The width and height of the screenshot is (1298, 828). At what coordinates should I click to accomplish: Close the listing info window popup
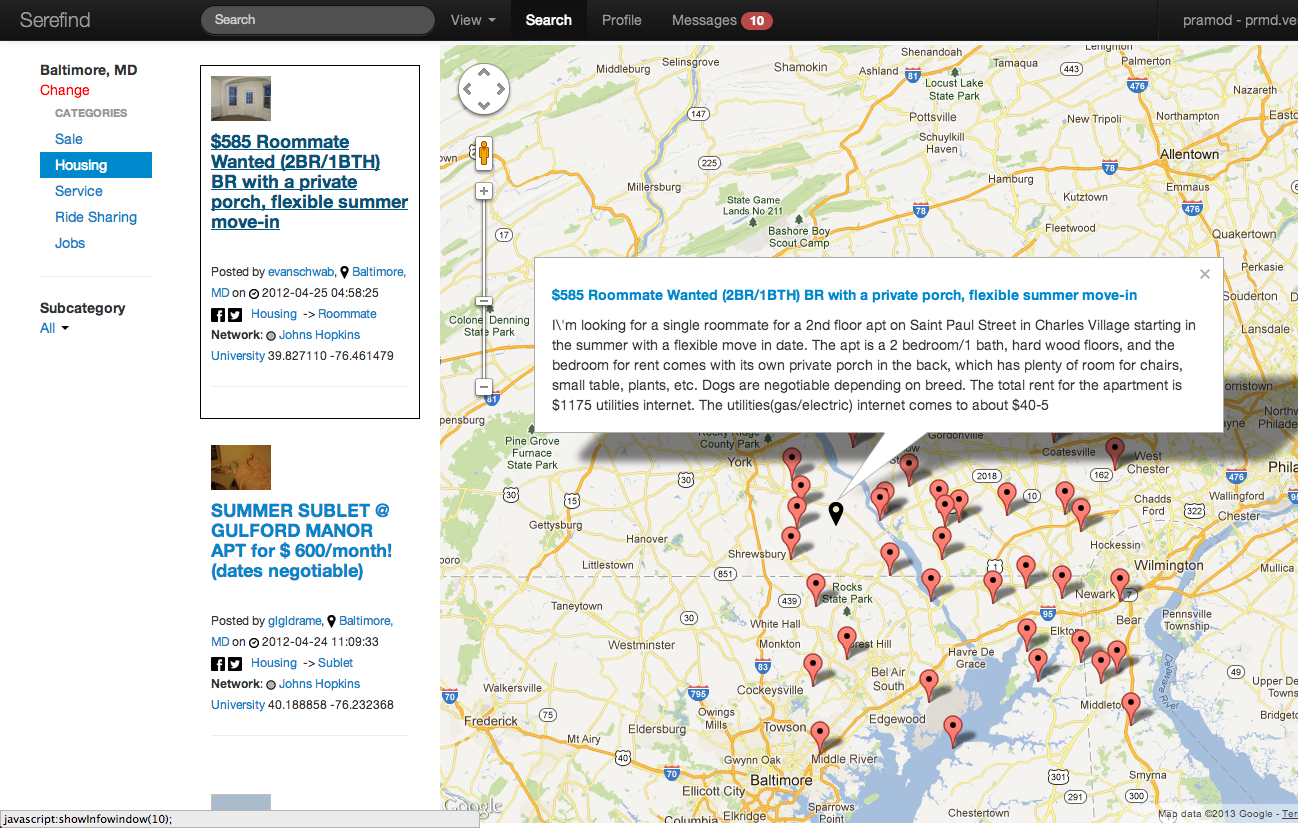[x=1204, y=274]
